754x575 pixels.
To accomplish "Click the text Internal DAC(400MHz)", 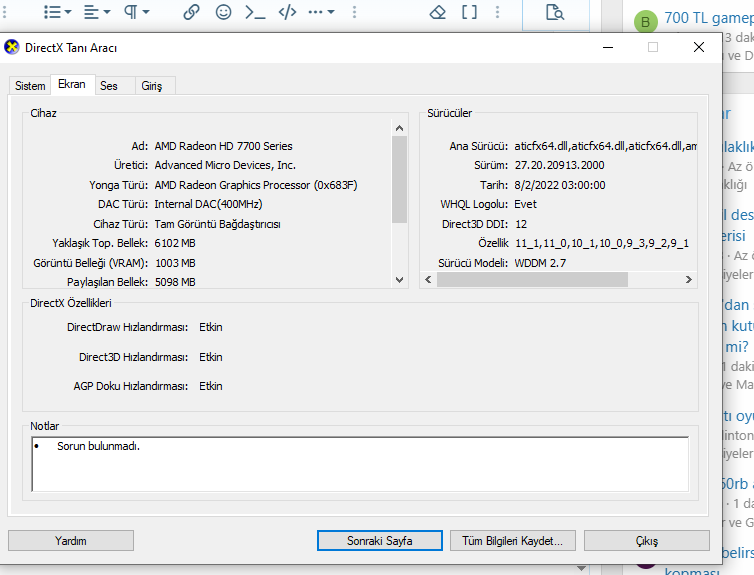I will (x=208, y=204).
